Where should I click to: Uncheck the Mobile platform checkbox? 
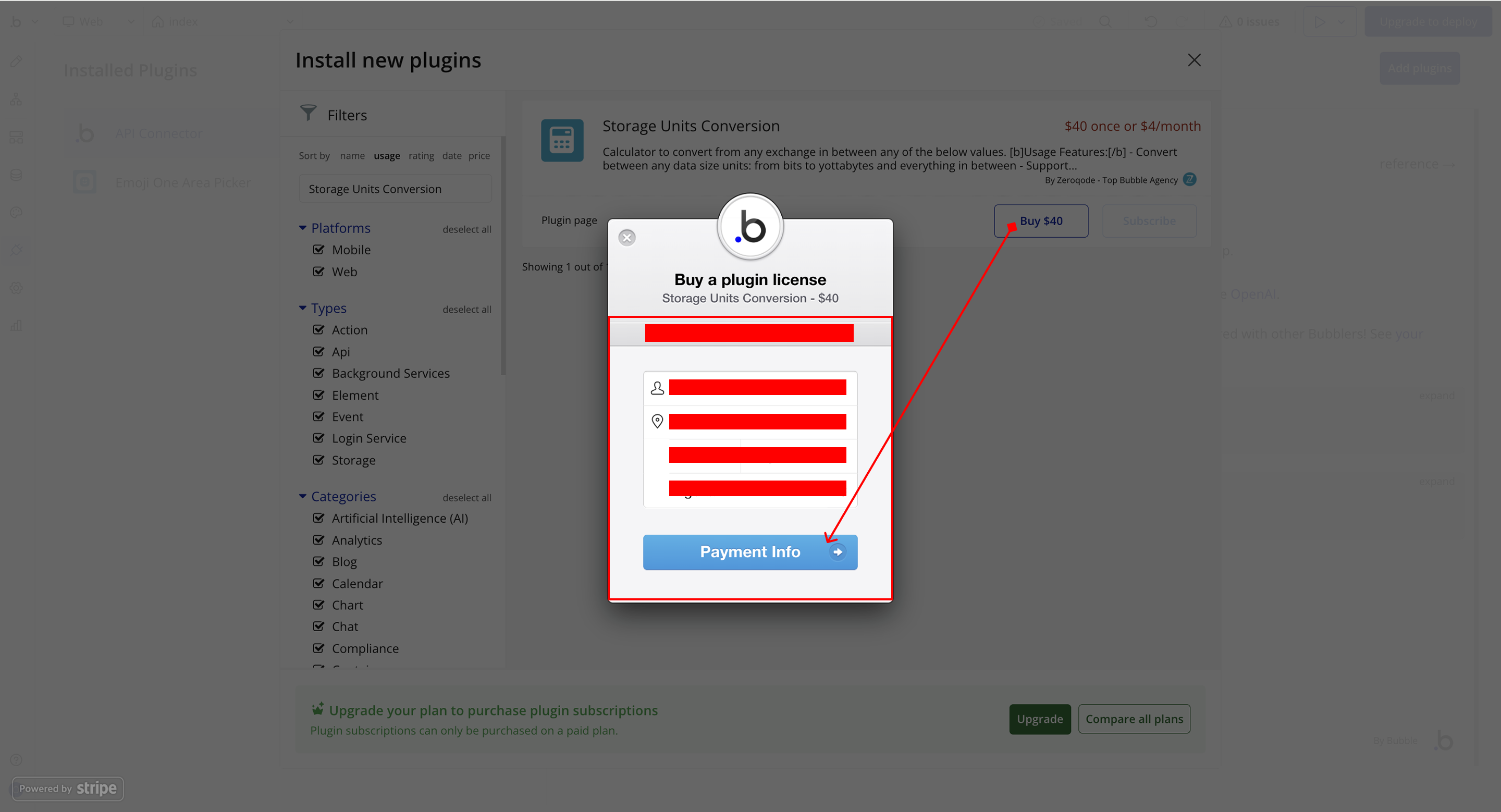point(319,250)
